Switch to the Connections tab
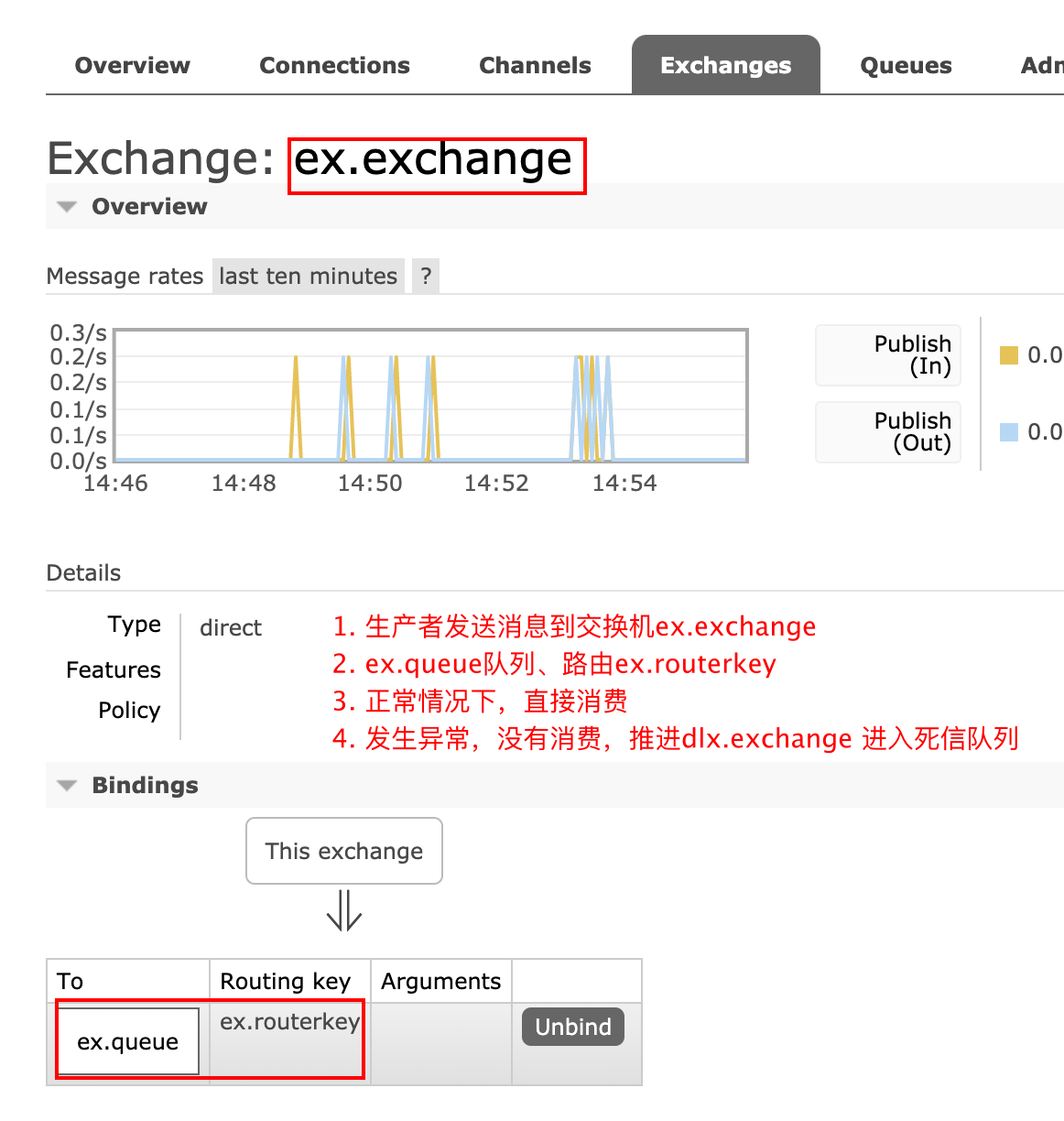The width and height of the screenshot is (1064, 1121). tap(334, 66)
